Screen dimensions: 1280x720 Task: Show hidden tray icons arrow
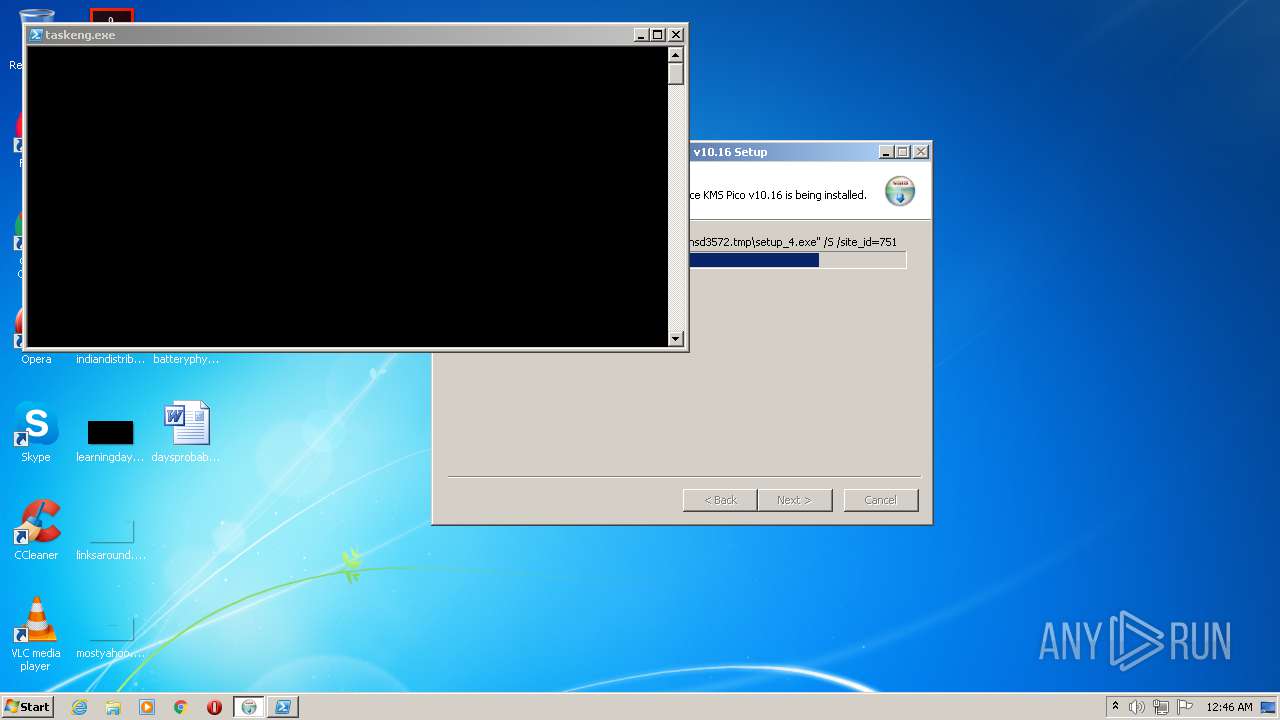click(x=1115, y=707)
